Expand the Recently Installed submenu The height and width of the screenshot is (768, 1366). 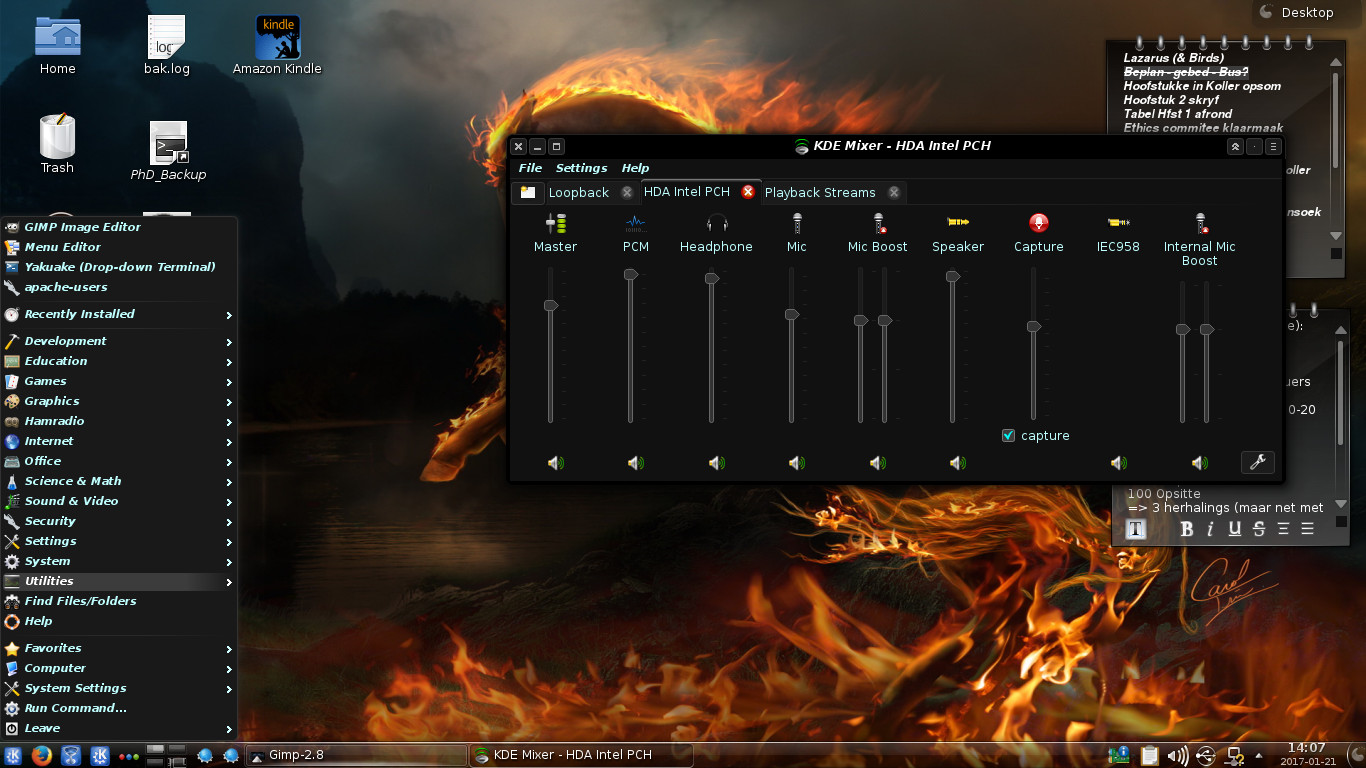(x=79, y=314)
